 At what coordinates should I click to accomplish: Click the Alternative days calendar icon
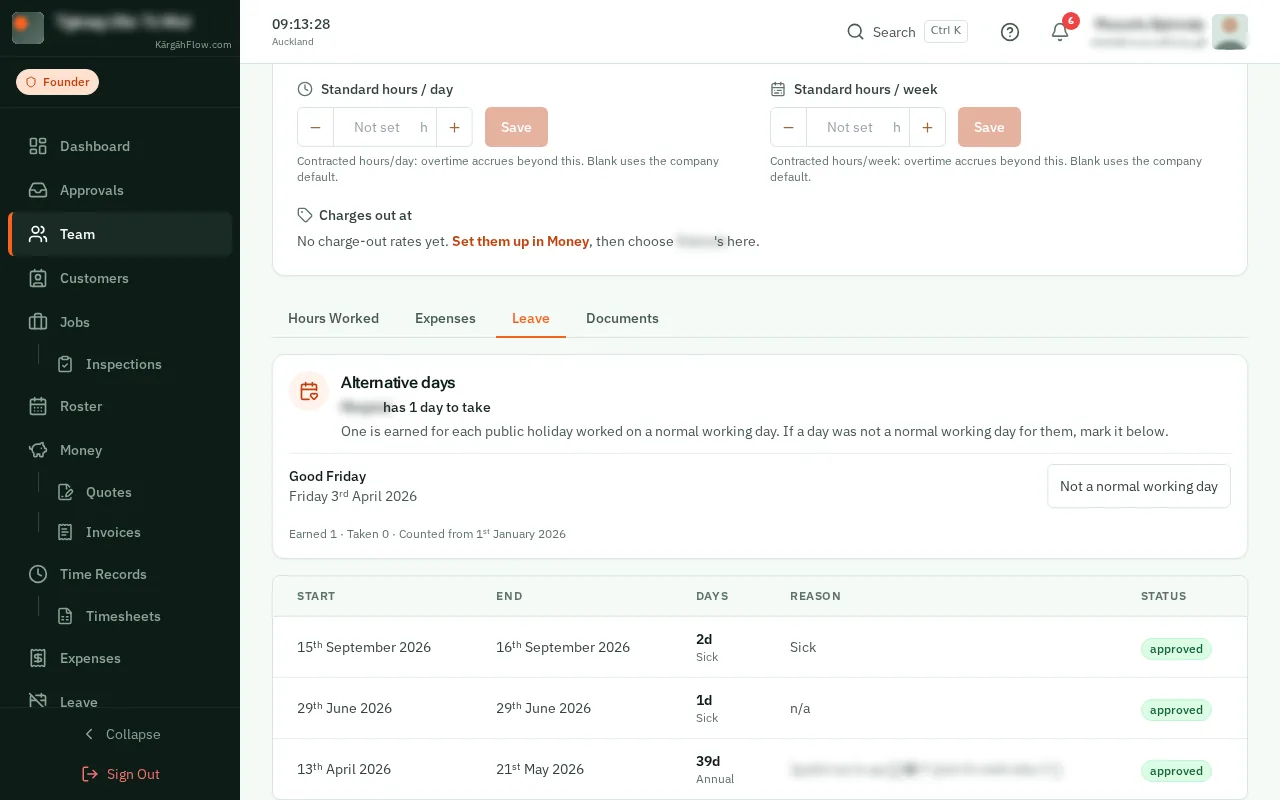click(x=309, y=391)
